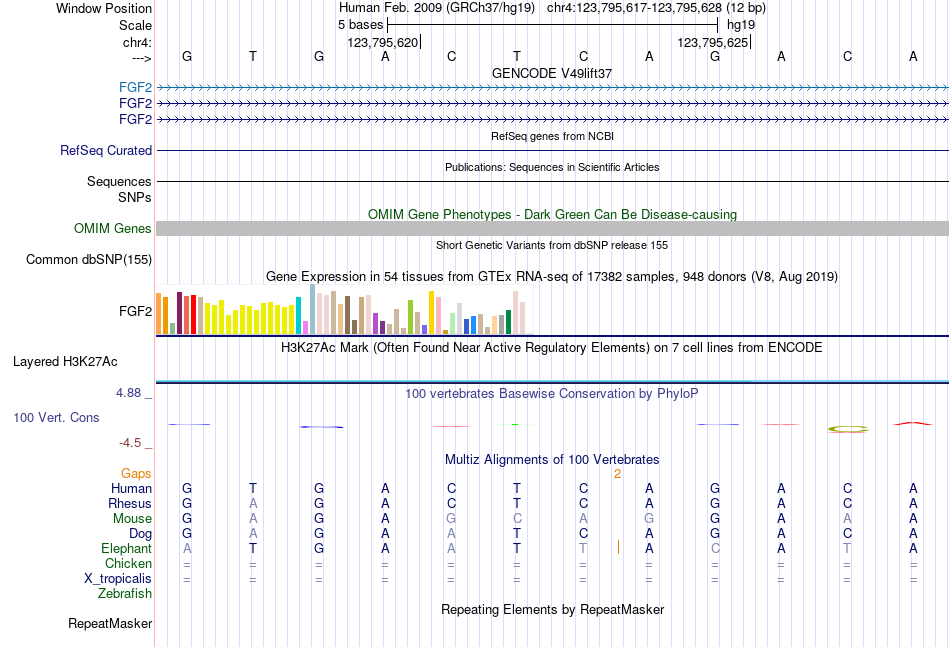Click the 5 bases scale label
This screenshot has width=950, height=647.
tap(360, 25)
